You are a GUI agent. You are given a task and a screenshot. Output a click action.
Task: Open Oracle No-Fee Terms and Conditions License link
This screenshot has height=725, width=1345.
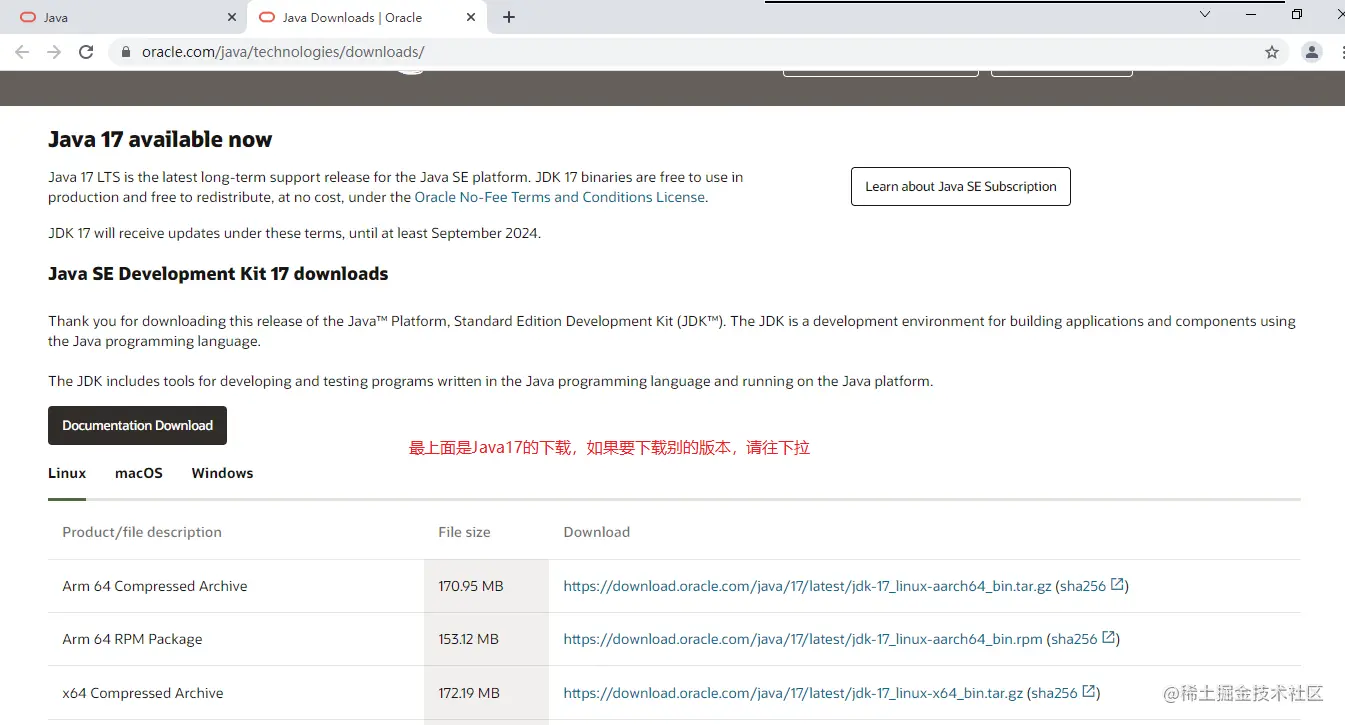(x=560, y=197)
